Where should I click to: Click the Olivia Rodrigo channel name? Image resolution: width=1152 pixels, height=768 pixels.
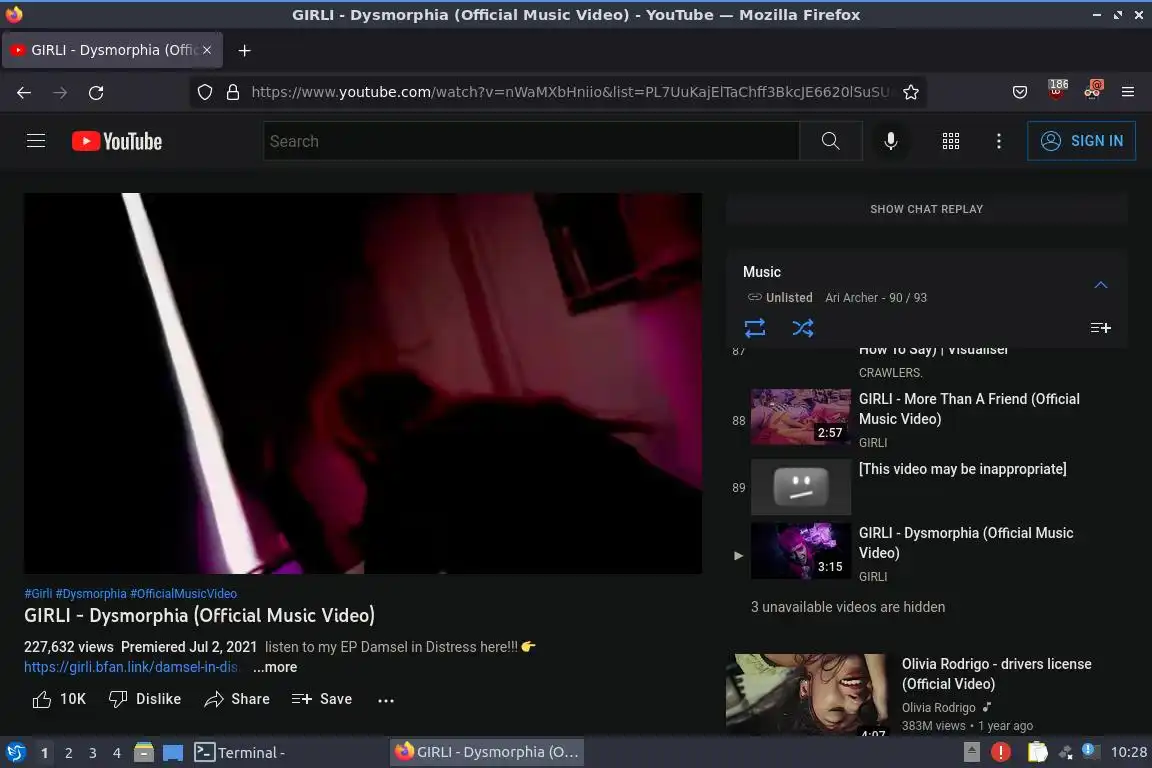click(x=938, y=707)
